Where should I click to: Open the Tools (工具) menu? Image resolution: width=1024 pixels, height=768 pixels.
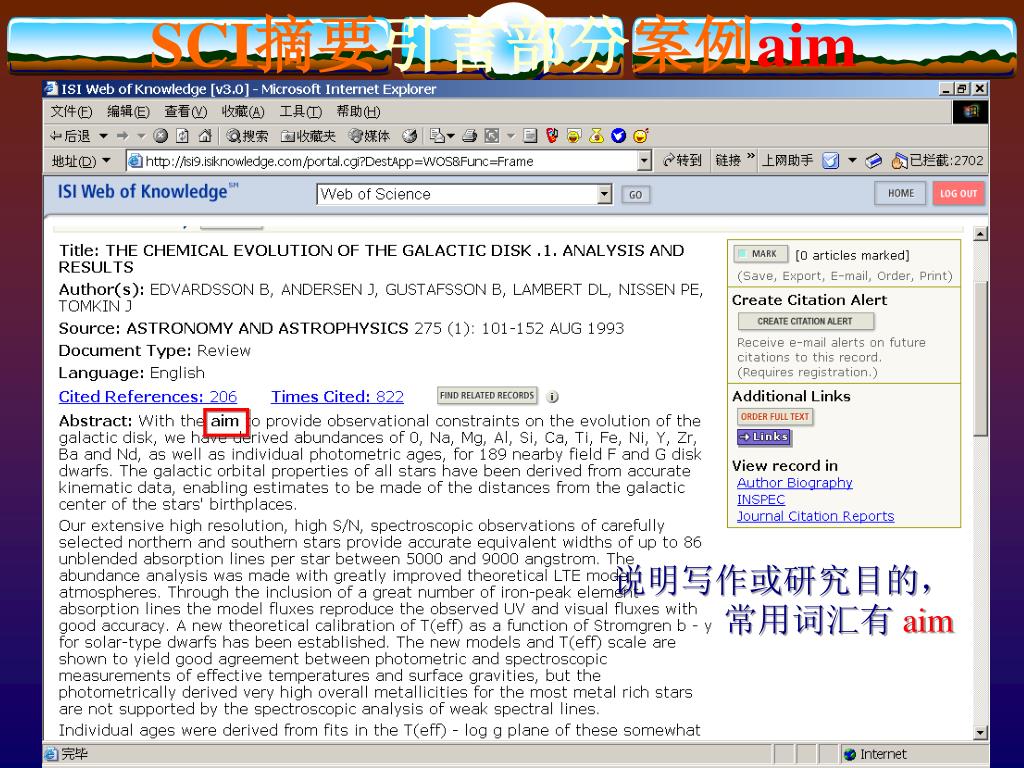(300, 112)
